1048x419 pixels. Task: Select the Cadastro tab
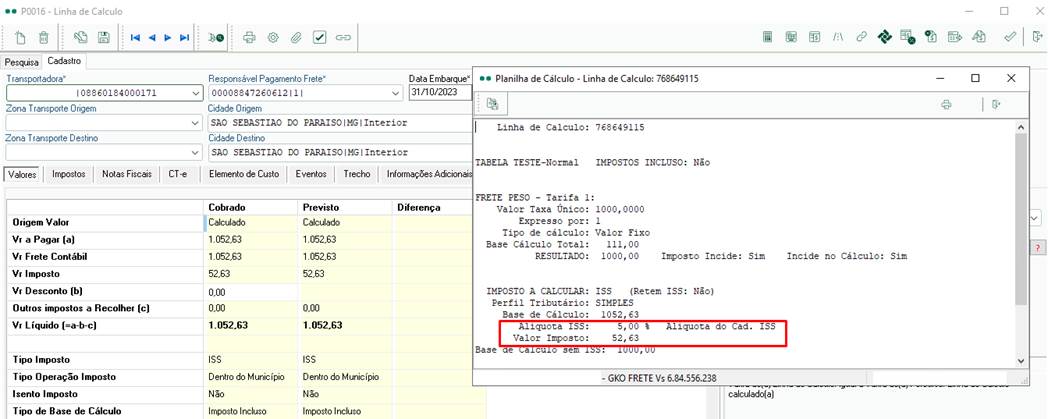click(64, 61)
